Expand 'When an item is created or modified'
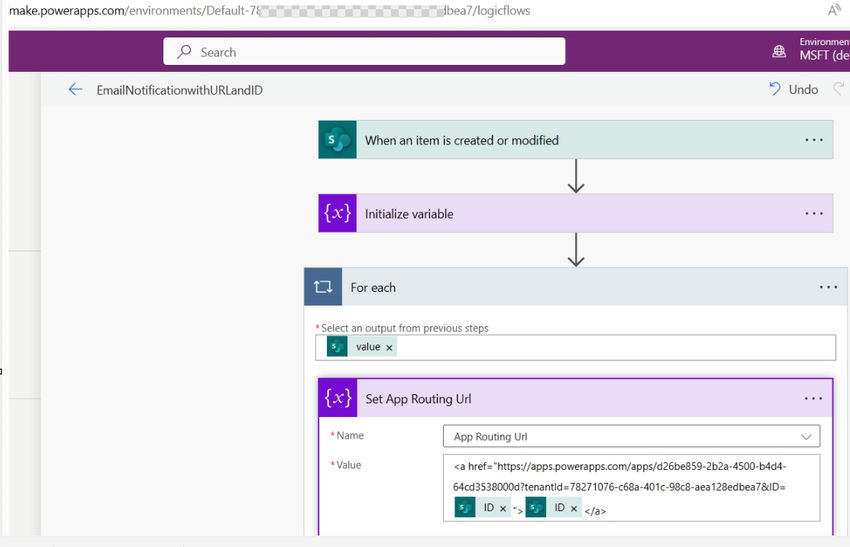Viewport: 850px width, 547px height. [x=576, y=140]
